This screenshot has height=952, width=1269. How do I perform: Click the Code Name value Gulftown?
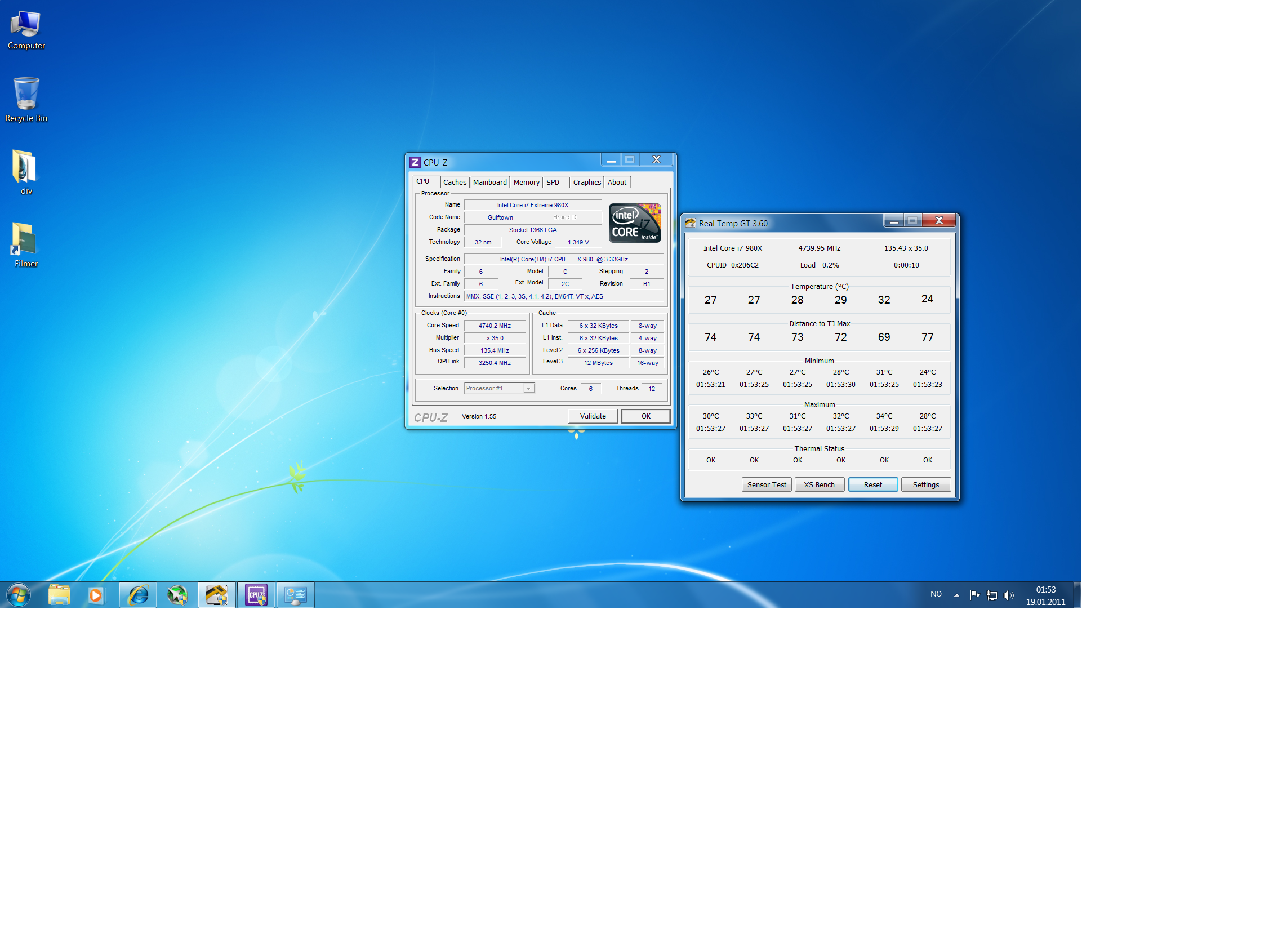click(x=500, y=217)
